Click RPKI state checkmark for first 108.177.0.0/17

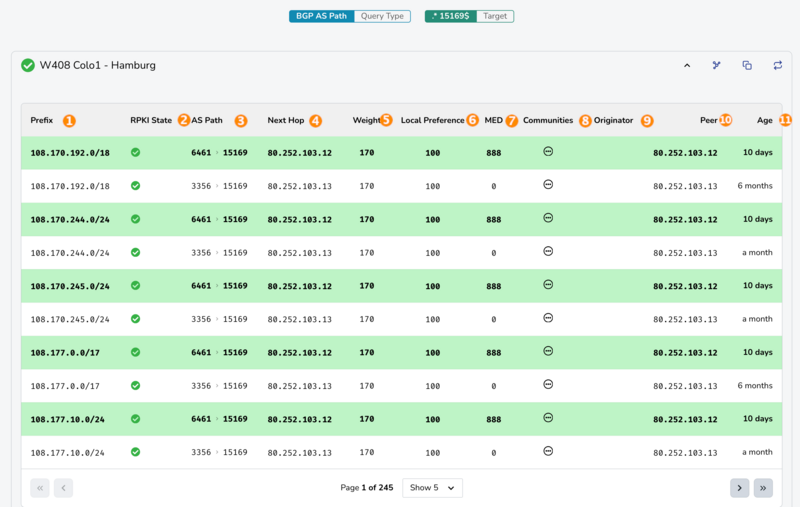click(x=135, y=352)
